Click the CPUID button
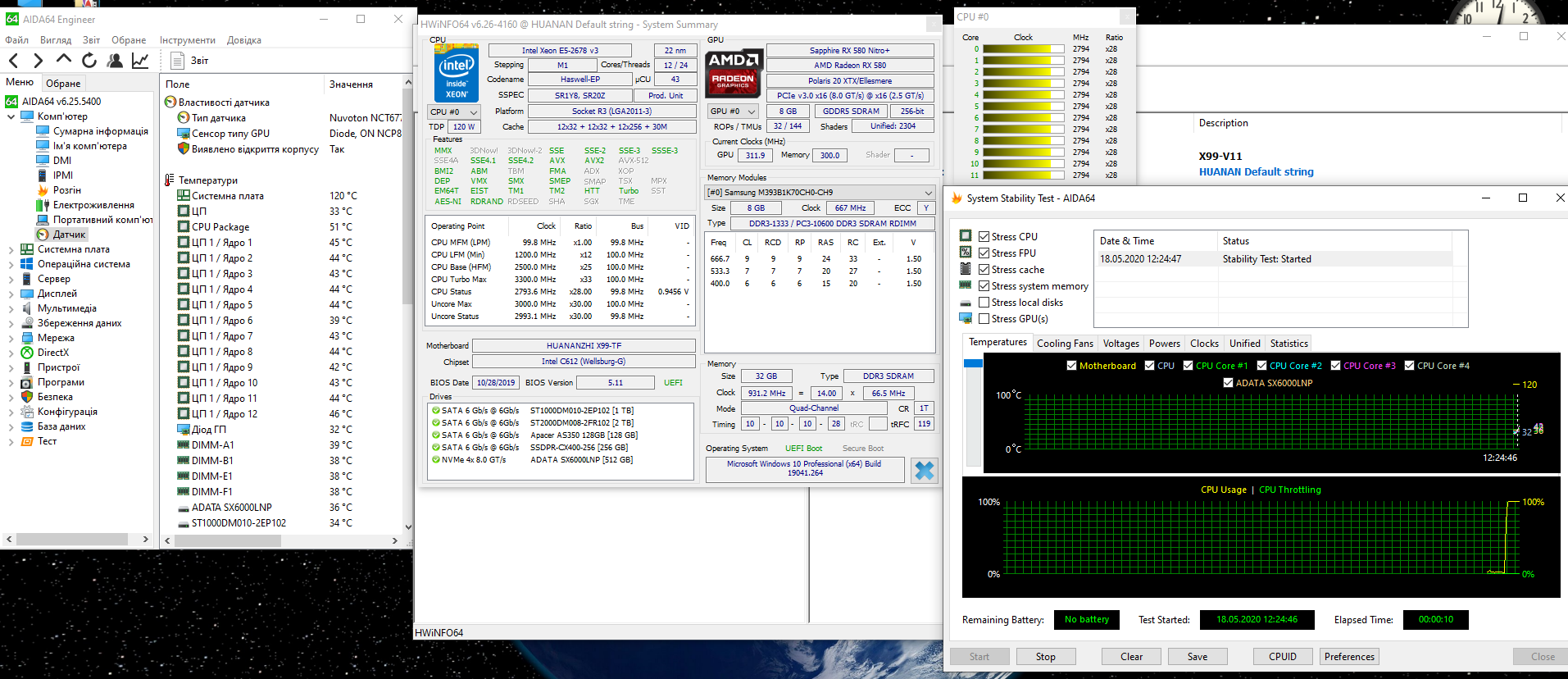Viewport: 1568px width, 679px height. (1283, 656)
